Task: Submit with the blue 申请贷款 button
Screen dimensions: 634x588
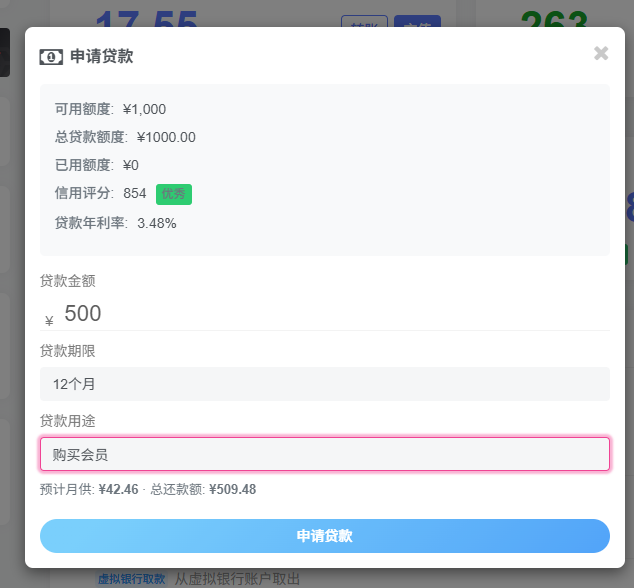Action: [324, 536]
